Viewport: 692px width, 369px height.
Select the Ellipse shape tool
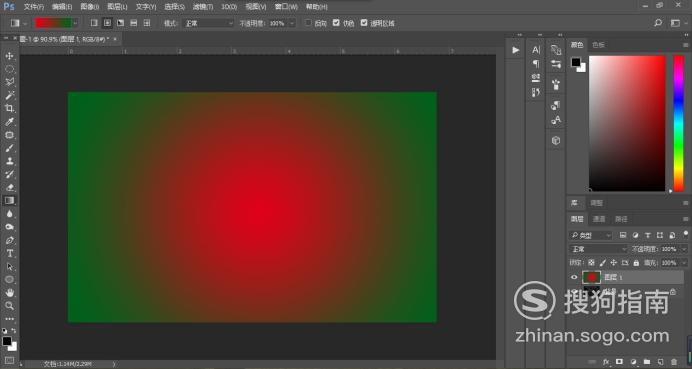click(9, 280)
